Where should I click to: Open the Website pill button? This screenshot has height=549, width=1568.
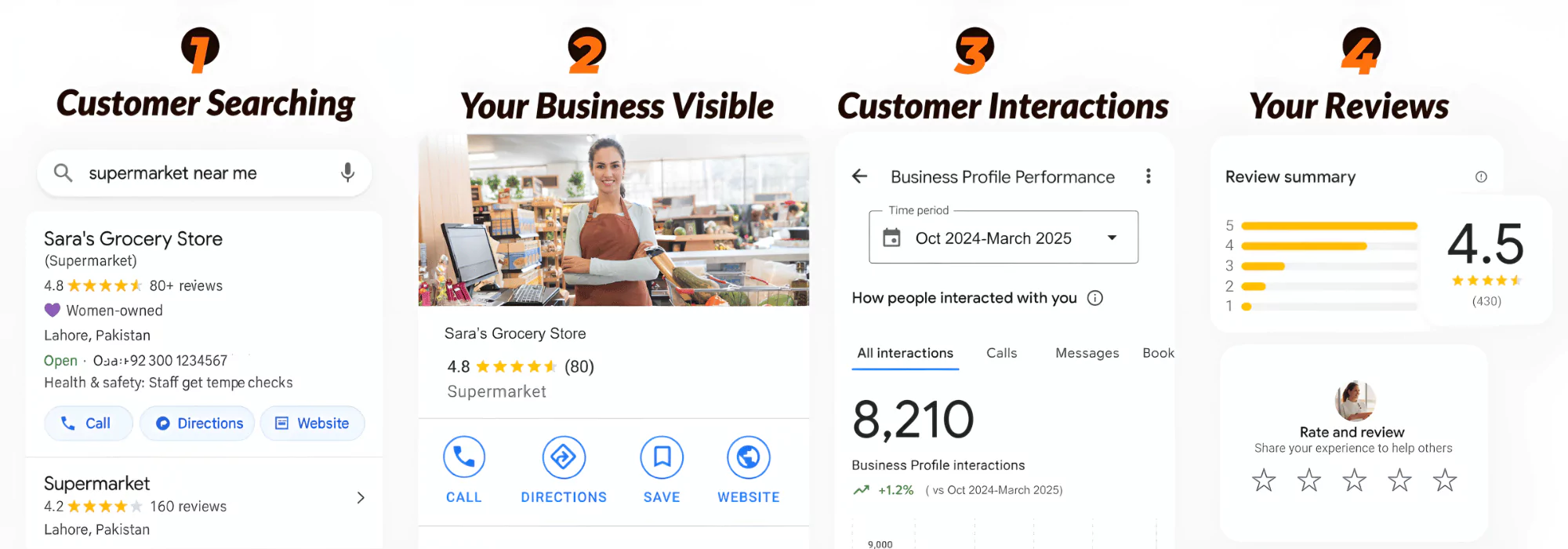pos(312,424)
